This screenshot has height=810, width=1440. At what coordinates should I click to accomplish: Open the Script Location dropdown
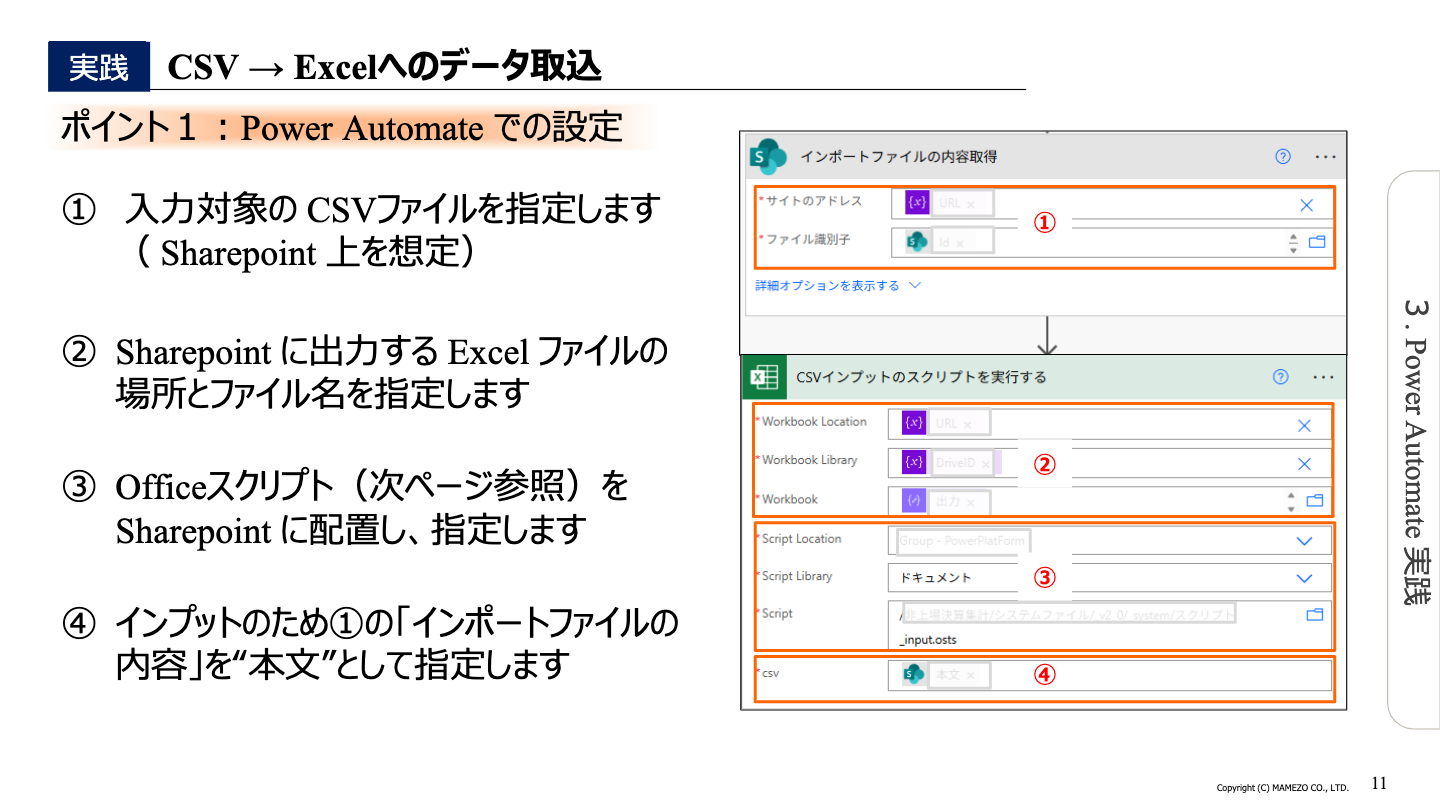click(1305, 539)
